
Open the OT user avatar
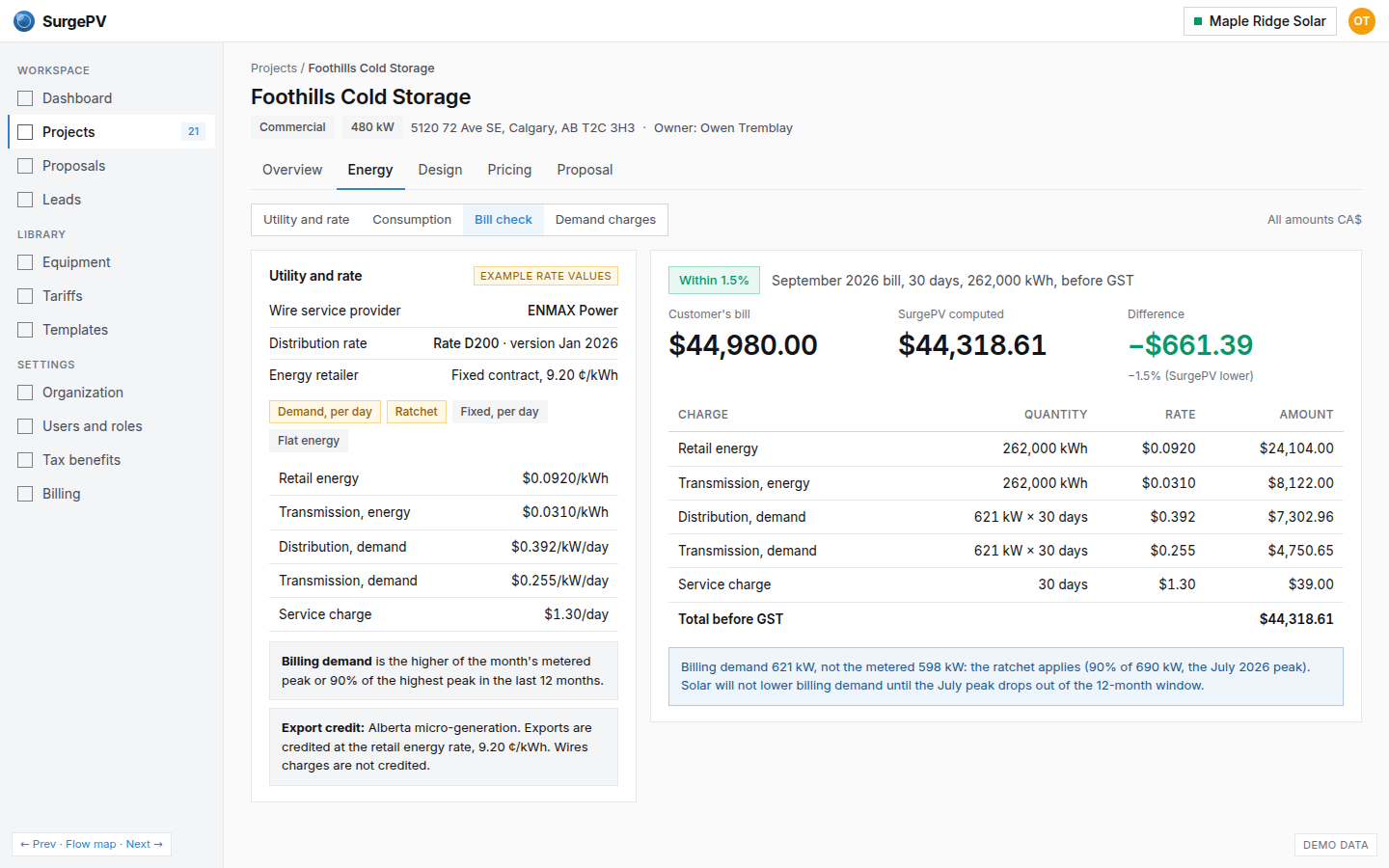(1361, 21)
